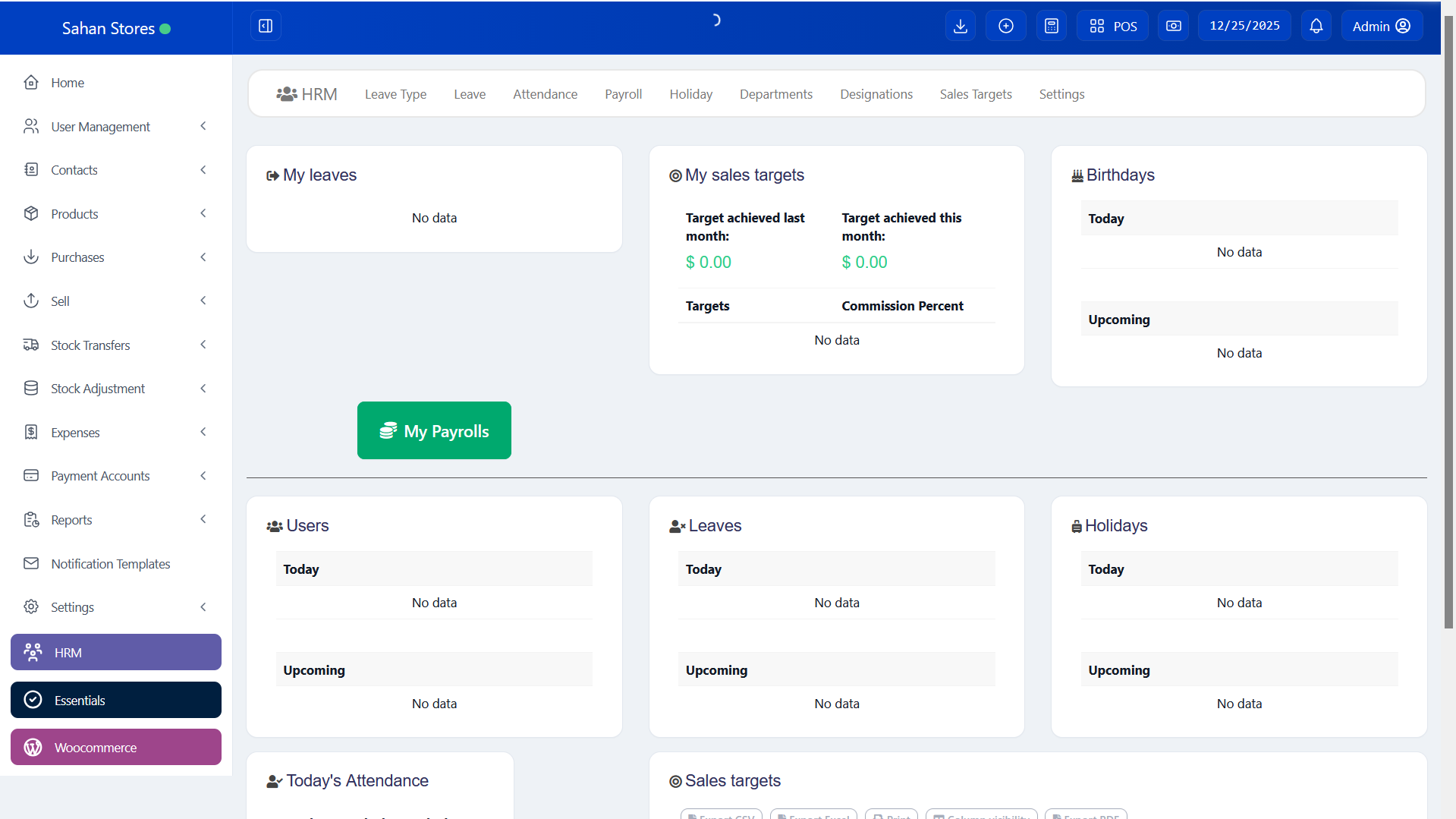The height and width of the screenshot is (819, 1456).
Task: Click the My Payrolls button
Action: [434, 430]
